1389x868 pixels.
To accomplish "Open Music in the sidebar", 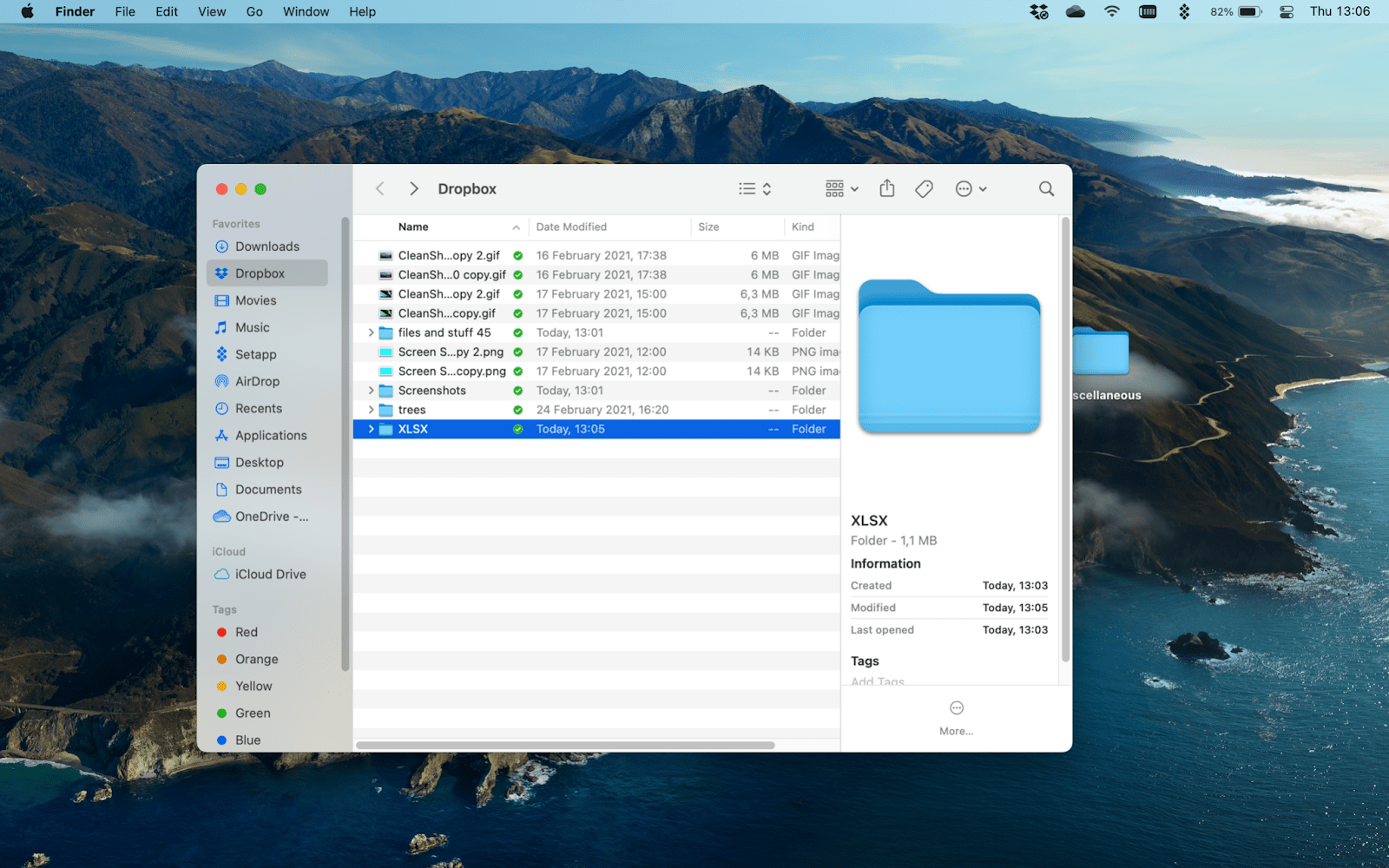I will pyautogui.click(x=267, y=327).
